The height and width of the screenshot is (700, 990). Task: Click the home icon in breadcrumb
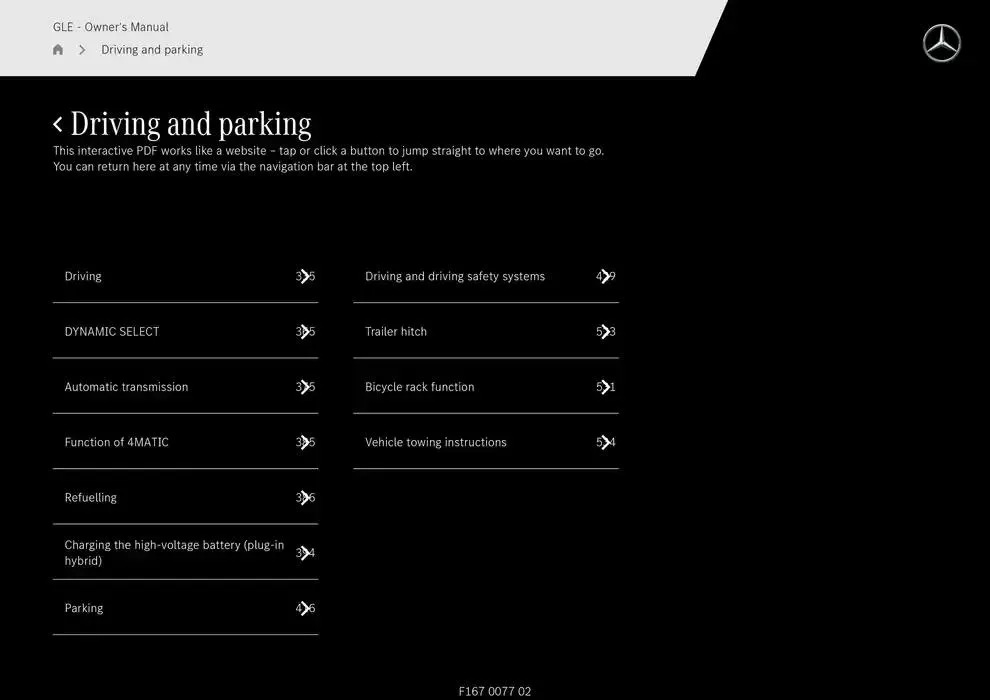(x=58, y=50)
